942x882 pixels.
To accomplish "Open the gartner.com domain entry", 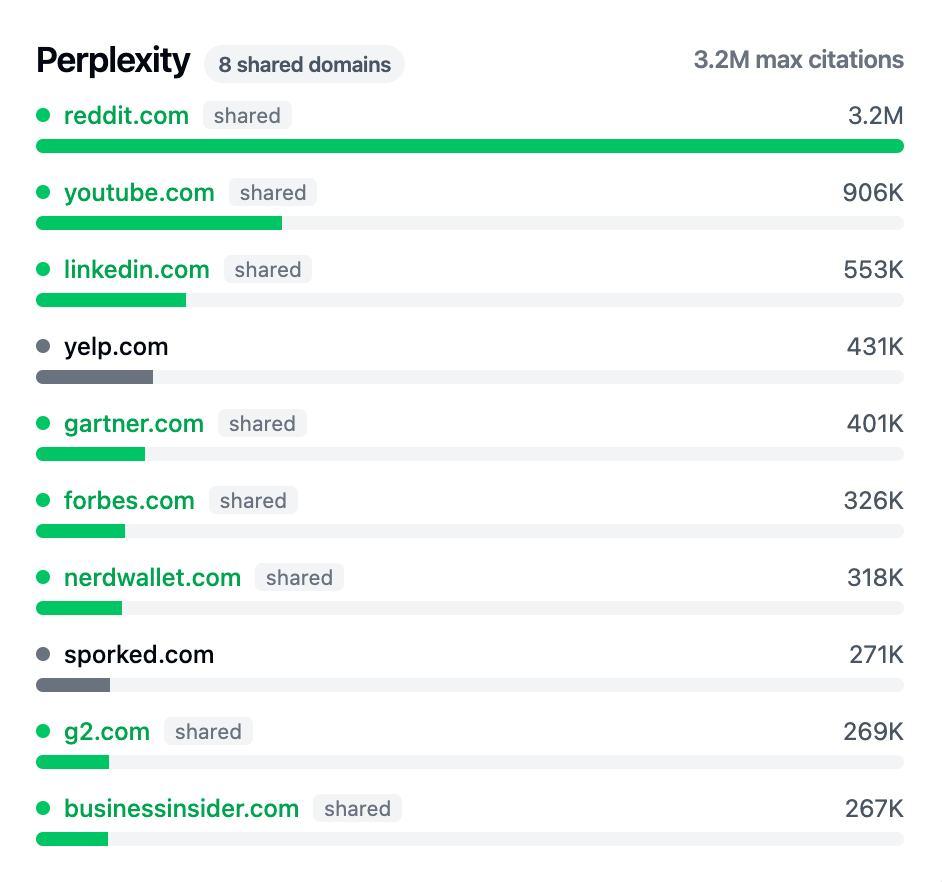I will (x=134, y=423).
